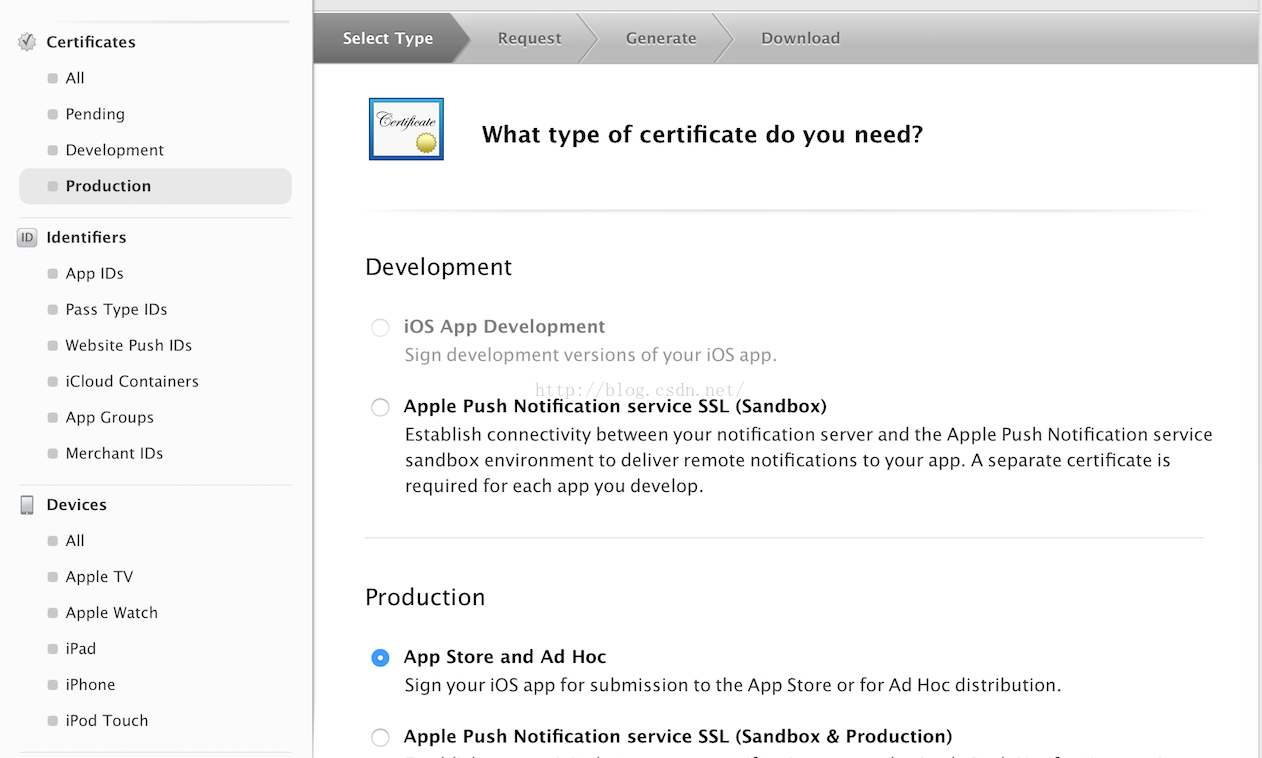Click the blue certificate image
Screen dimensions: 1262x758
coord(406,129)
